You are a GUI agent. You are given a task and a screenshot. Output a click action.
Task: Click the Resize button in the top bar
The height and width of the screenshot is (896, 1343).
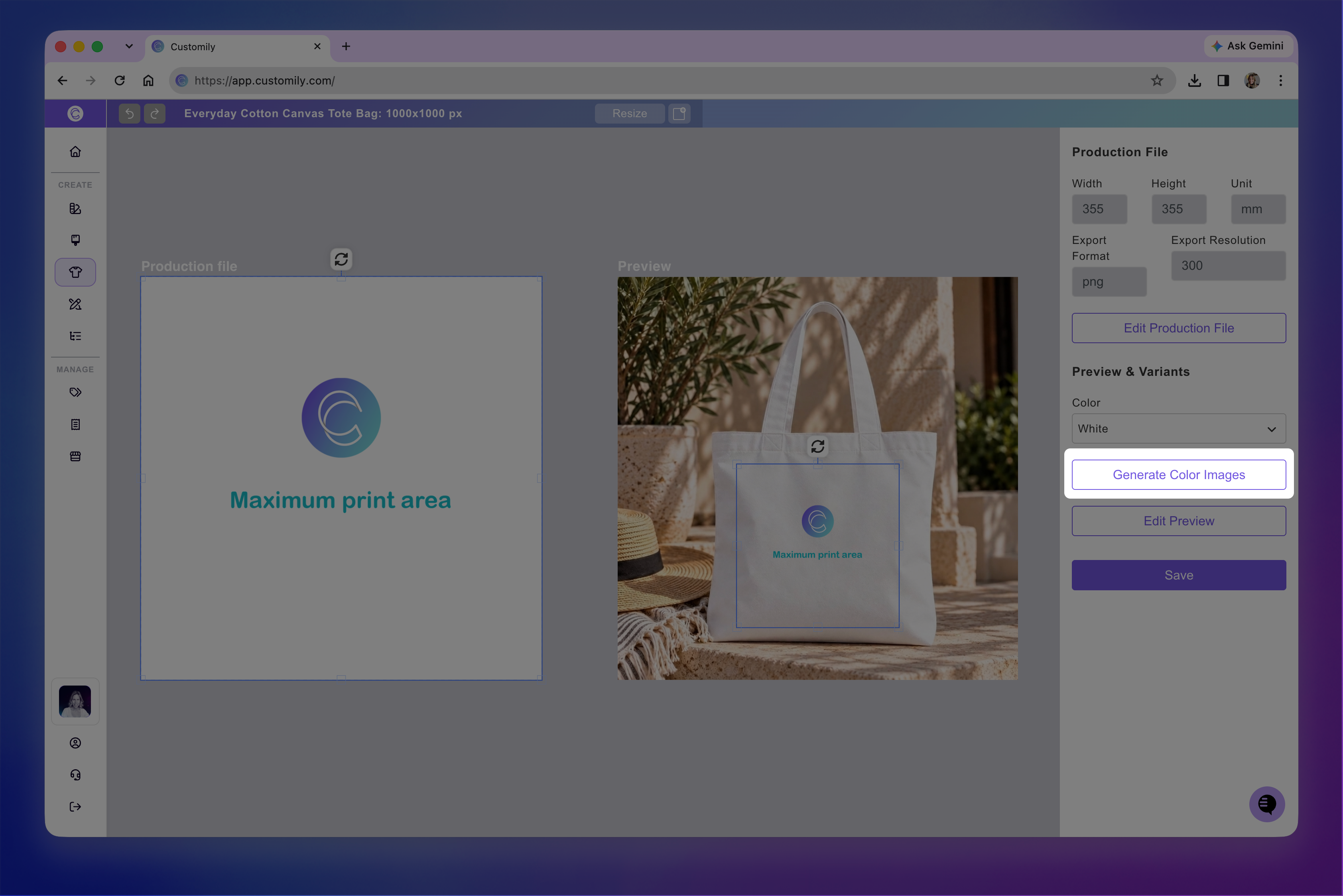coord(630,114)
